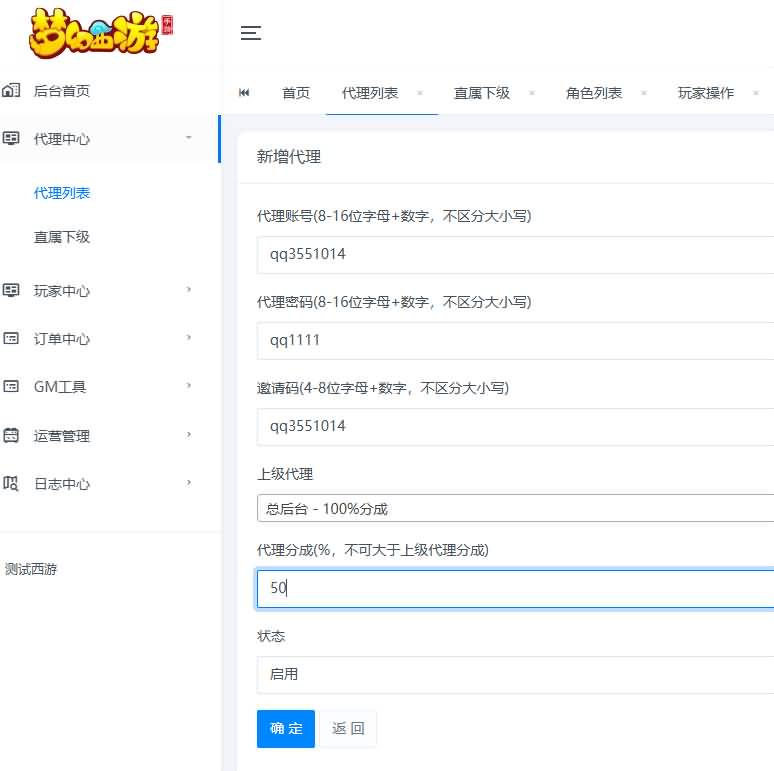Screen dimensions: 774x771
Task: Click the 上级代理 field label
Action: pyautogui.click(x=285, y=474)
